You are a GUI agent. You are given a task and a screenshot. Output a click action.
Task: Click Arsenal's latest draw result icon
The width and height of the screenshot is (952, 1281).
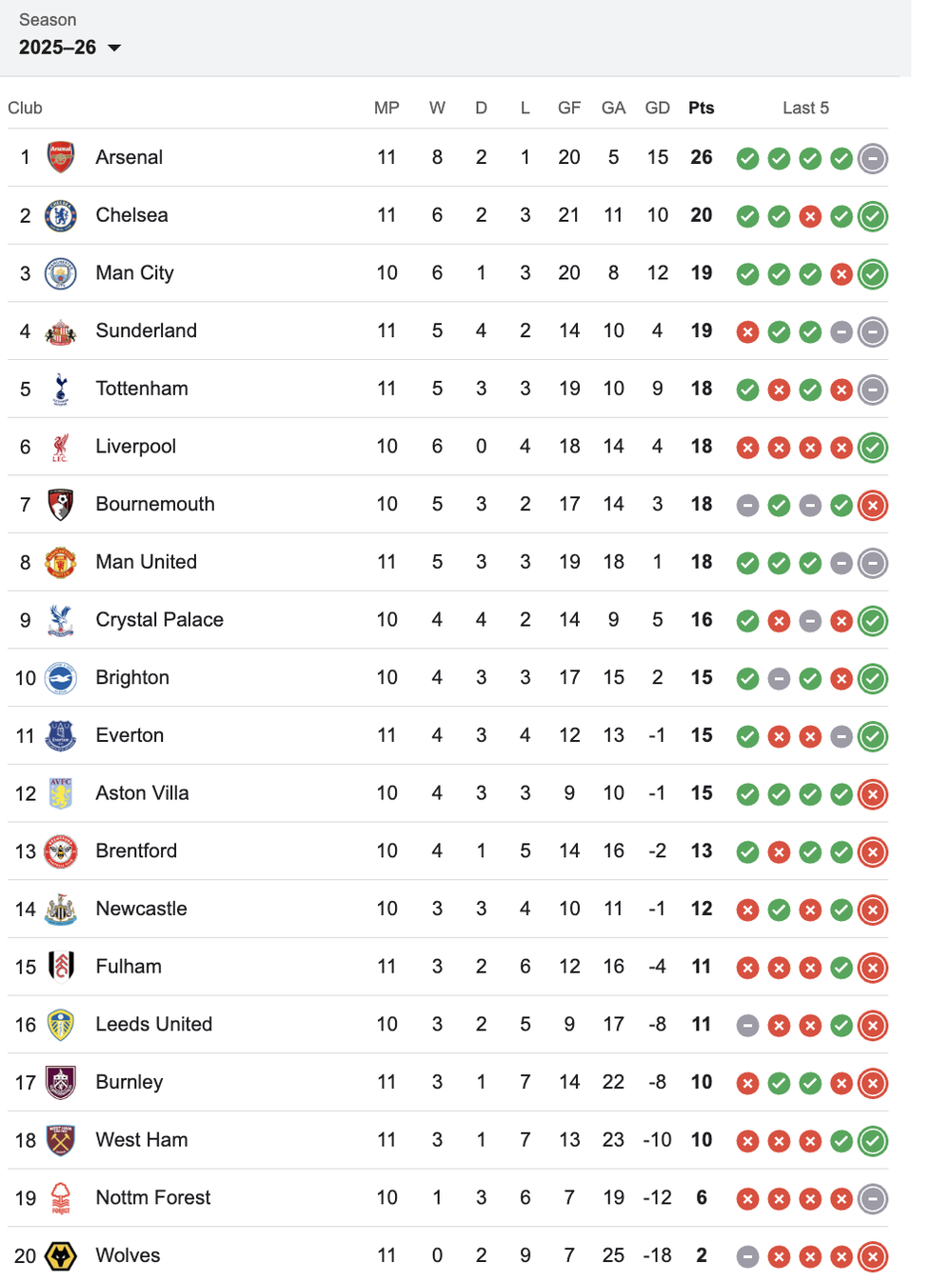pos(872,158)
